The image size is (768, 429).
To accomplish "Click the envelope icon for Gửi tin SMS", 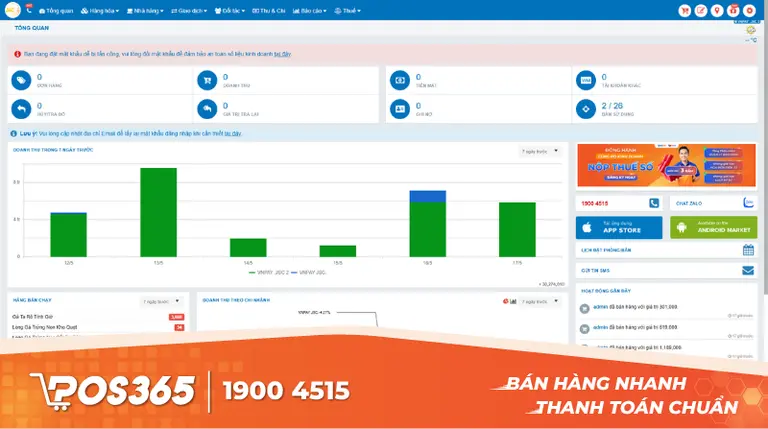I will pos(748,270).
